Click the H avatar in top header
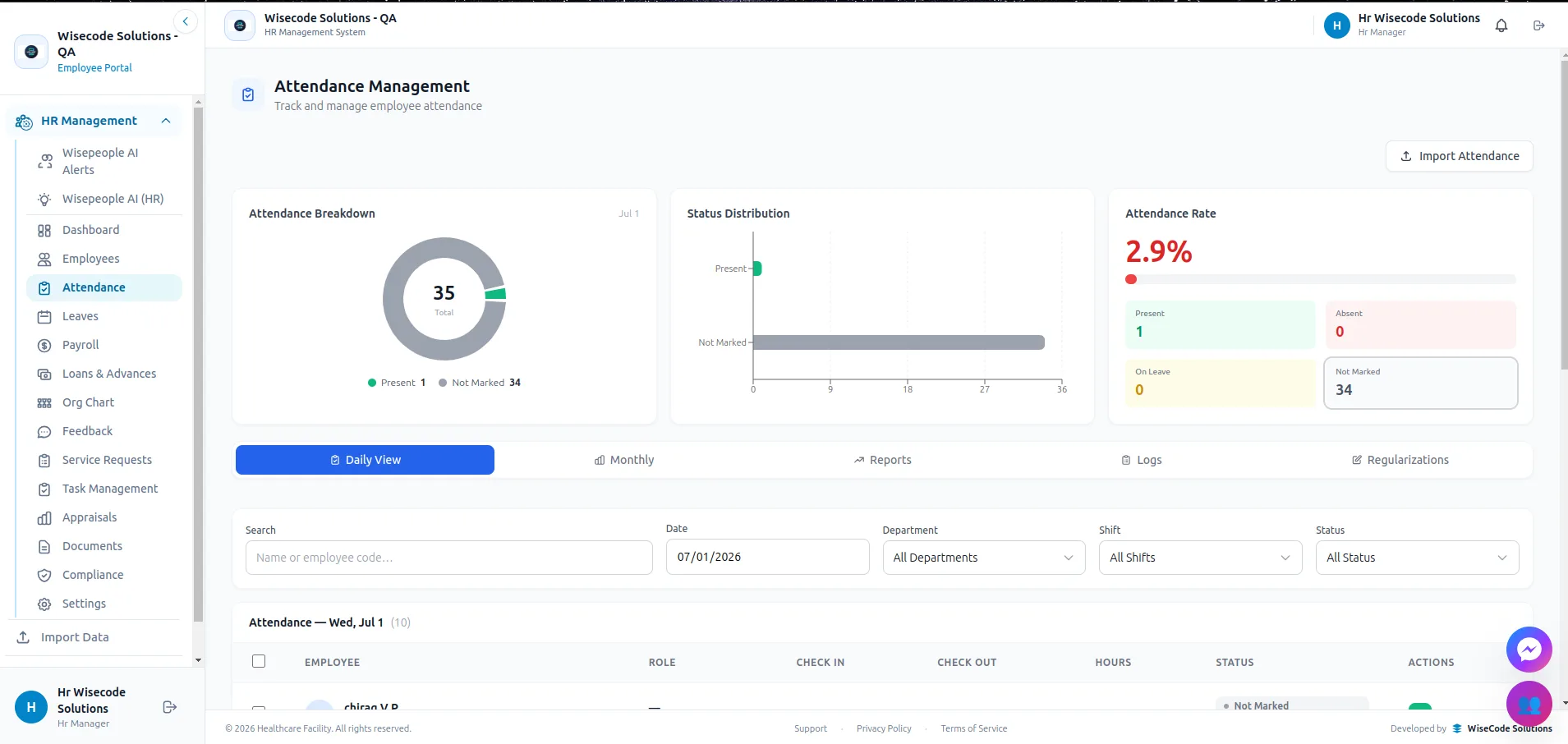This screenshot has height=744, width=1568. pos(1336,25)
